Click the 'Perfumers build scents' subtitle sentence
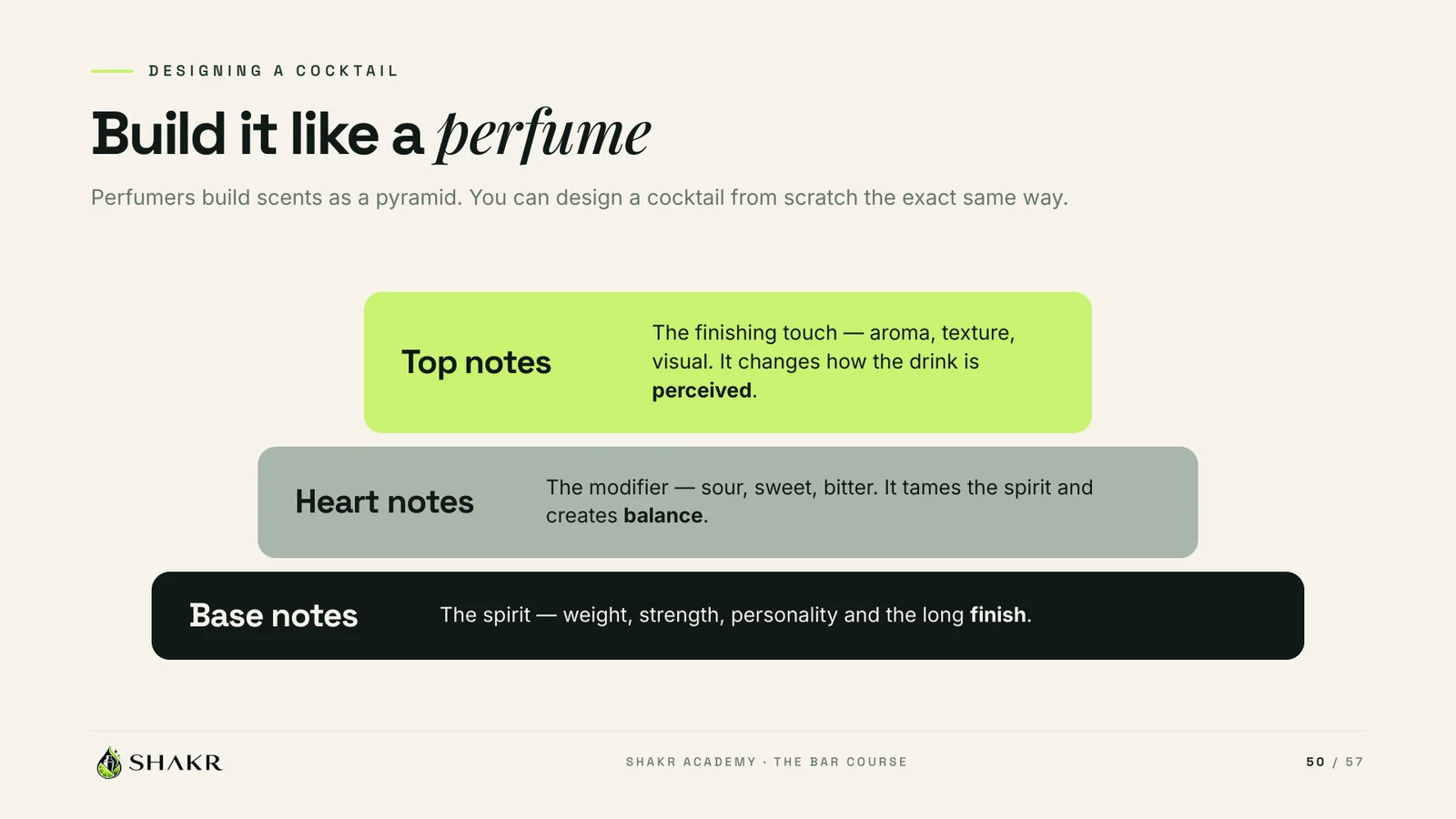1456x819 pixels. 579,197
